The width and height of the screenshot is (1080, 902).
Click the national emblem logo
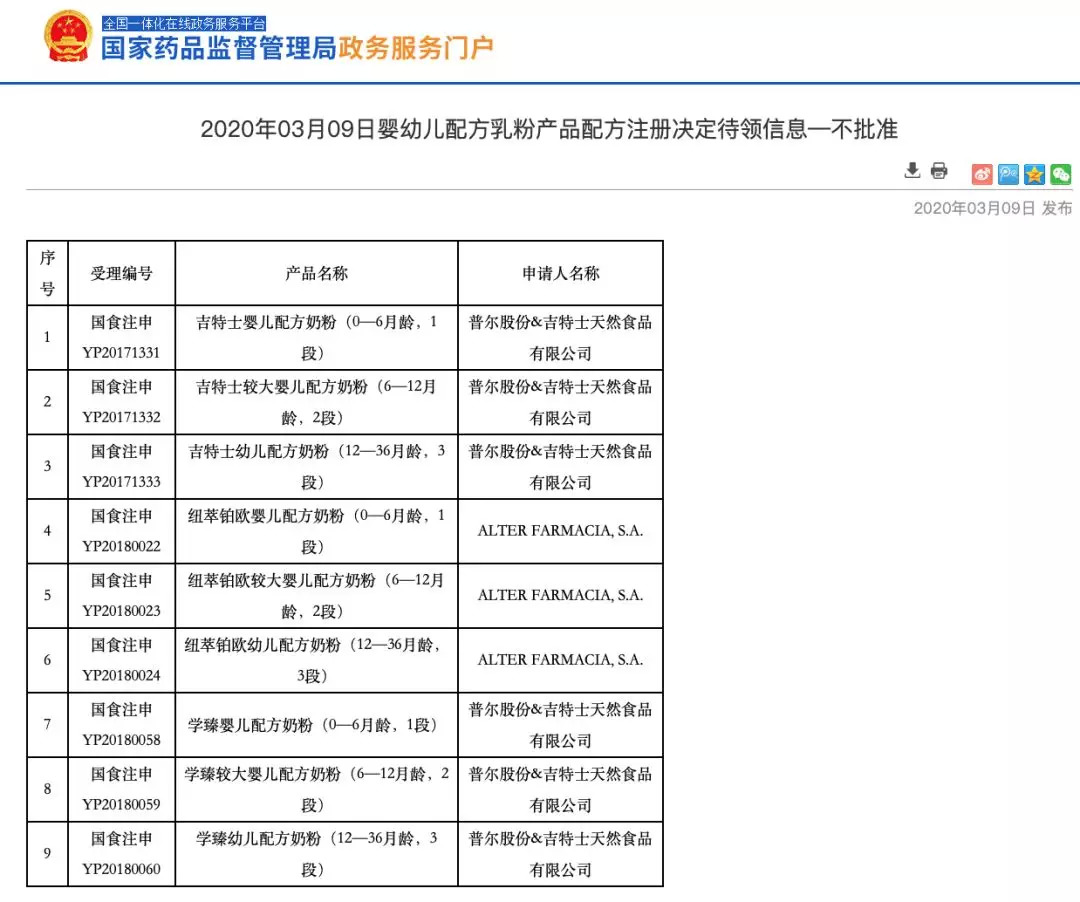(x=68, y=37)
